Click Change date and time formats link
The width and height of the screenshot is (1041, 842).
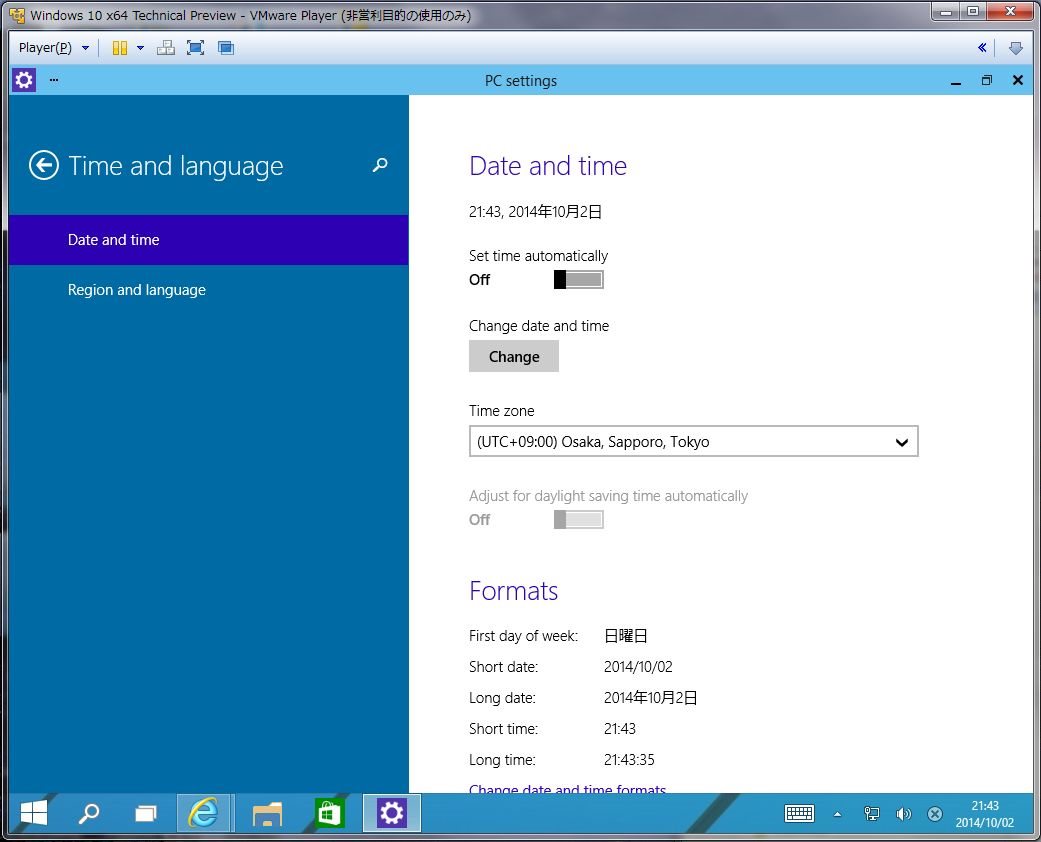(x=567, y=788)
